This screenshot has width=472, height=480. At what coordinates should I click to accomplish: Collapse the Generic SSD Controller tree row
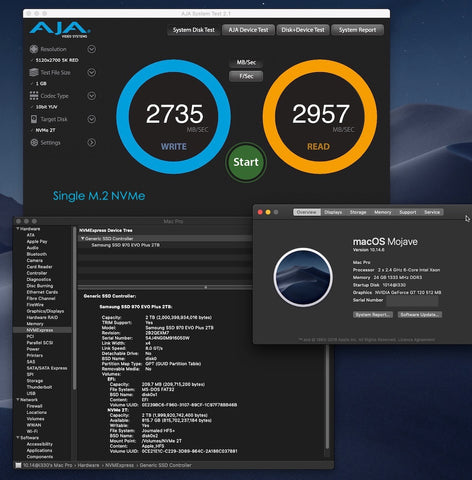83,239
